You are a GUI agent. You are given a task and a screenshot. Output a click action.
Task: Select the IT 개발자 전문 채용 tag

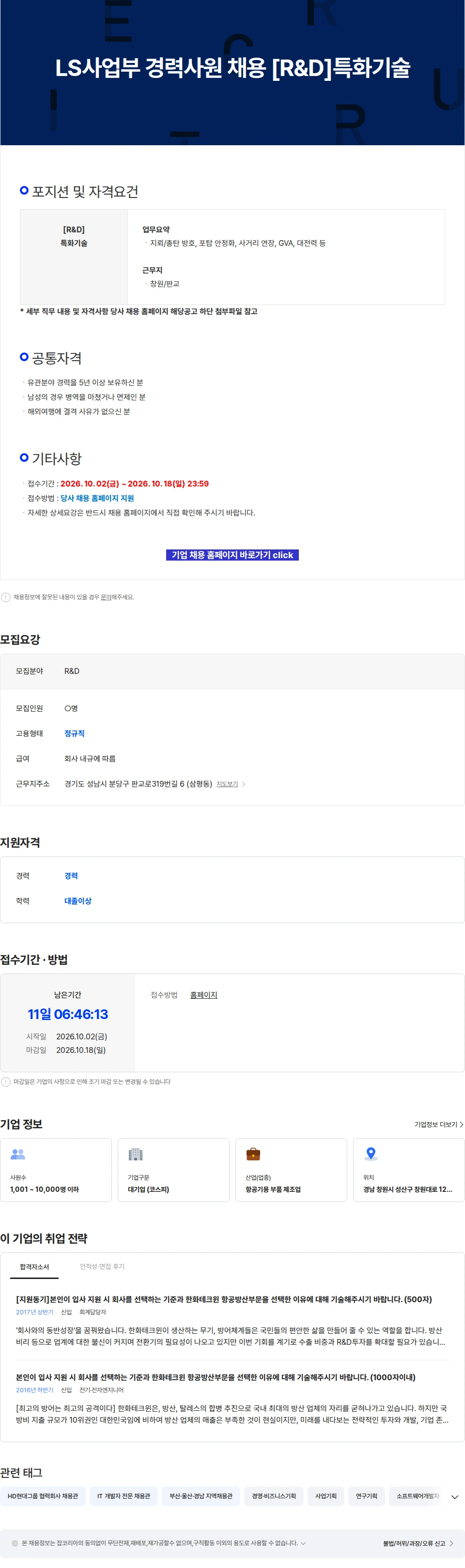click(x=124, y=1495)
